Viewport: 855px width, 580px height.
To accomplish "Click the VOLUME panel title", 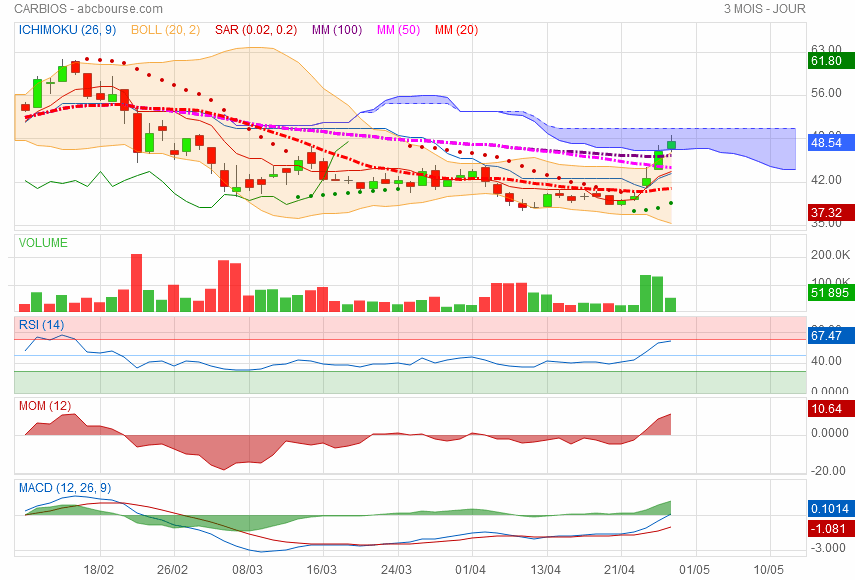I will (x=43, y=243).
